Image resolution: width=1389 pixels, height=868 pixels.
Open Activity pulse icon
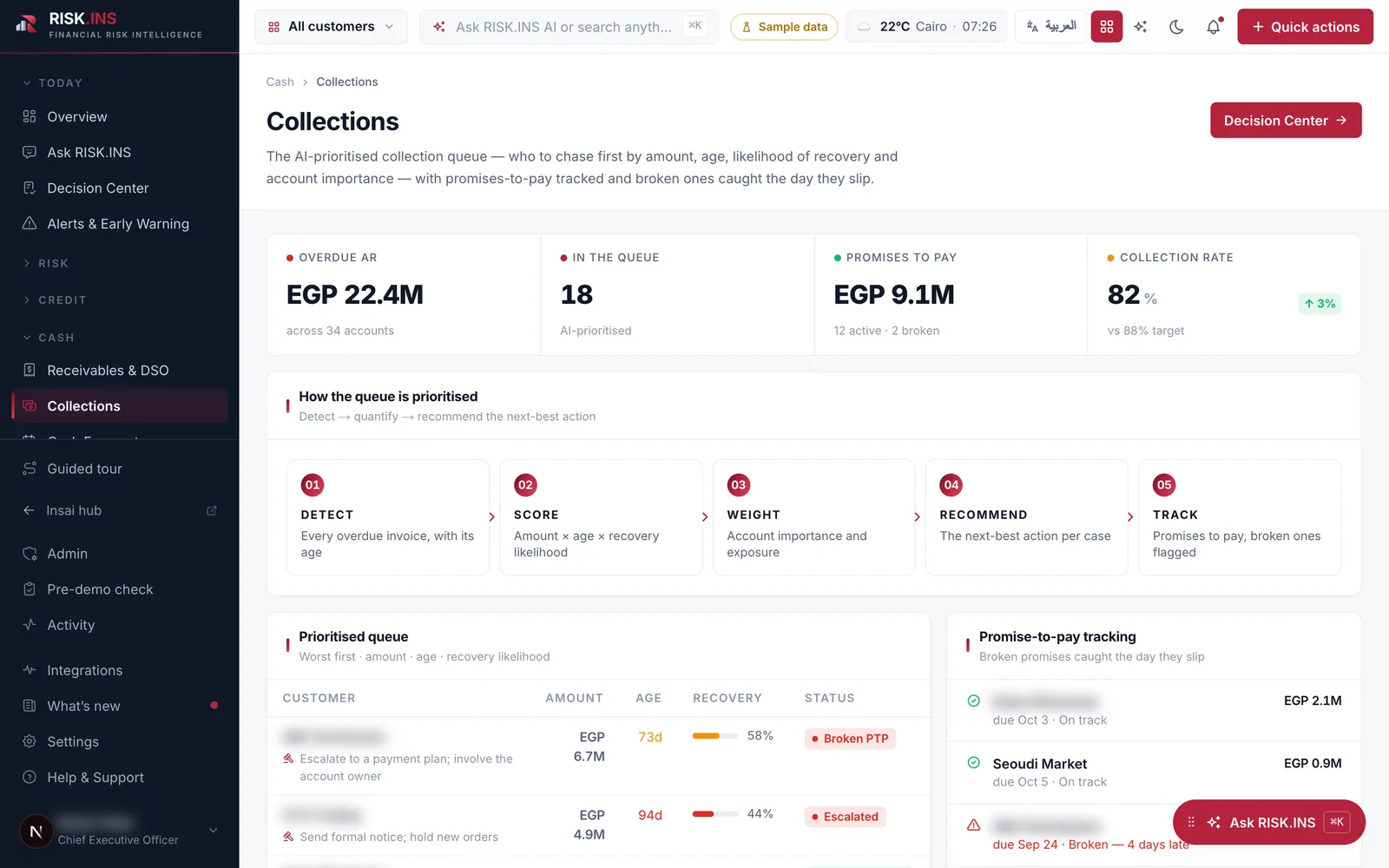[x=30, y=624]
